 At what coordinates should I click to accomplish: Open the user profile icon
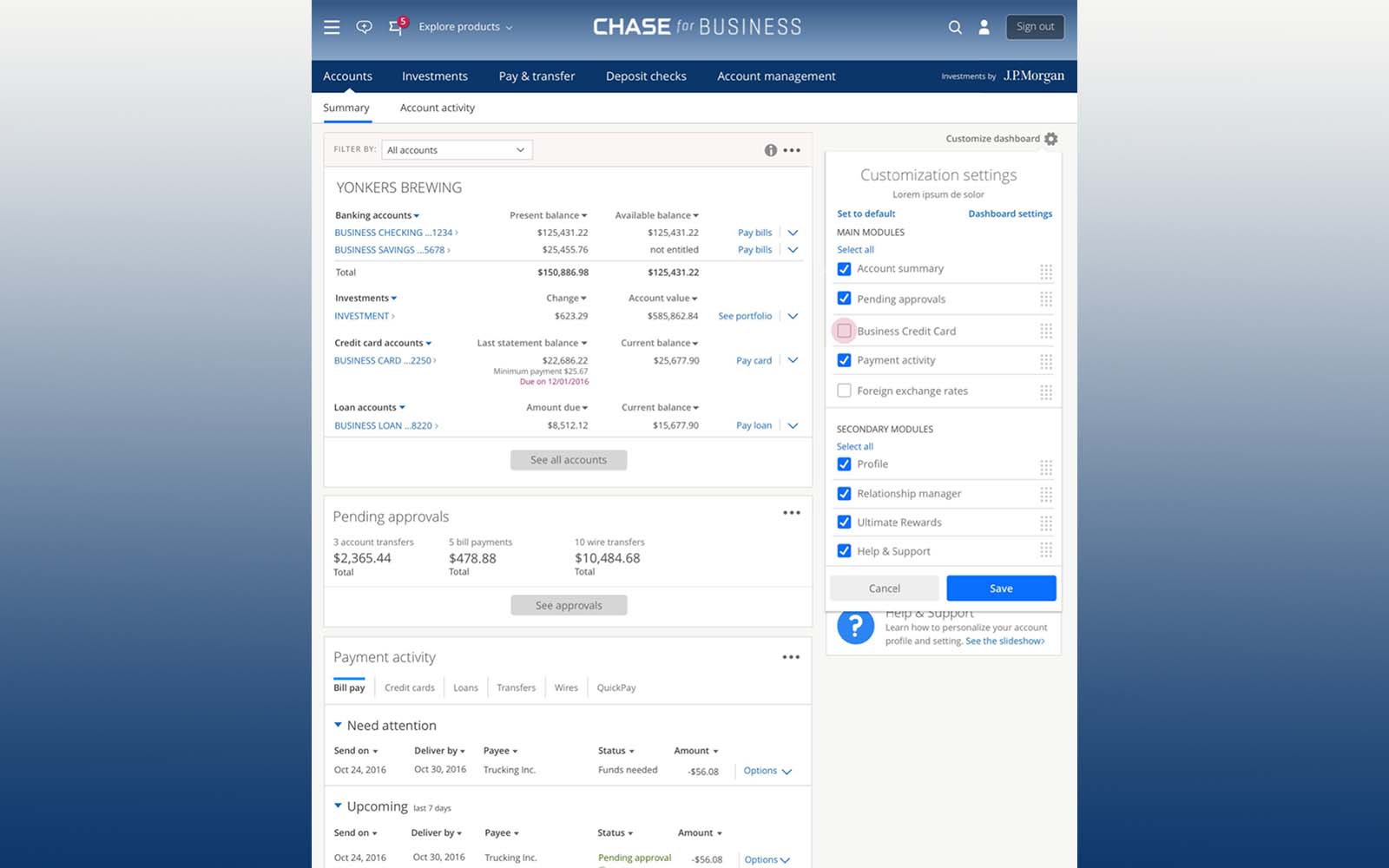984,27
